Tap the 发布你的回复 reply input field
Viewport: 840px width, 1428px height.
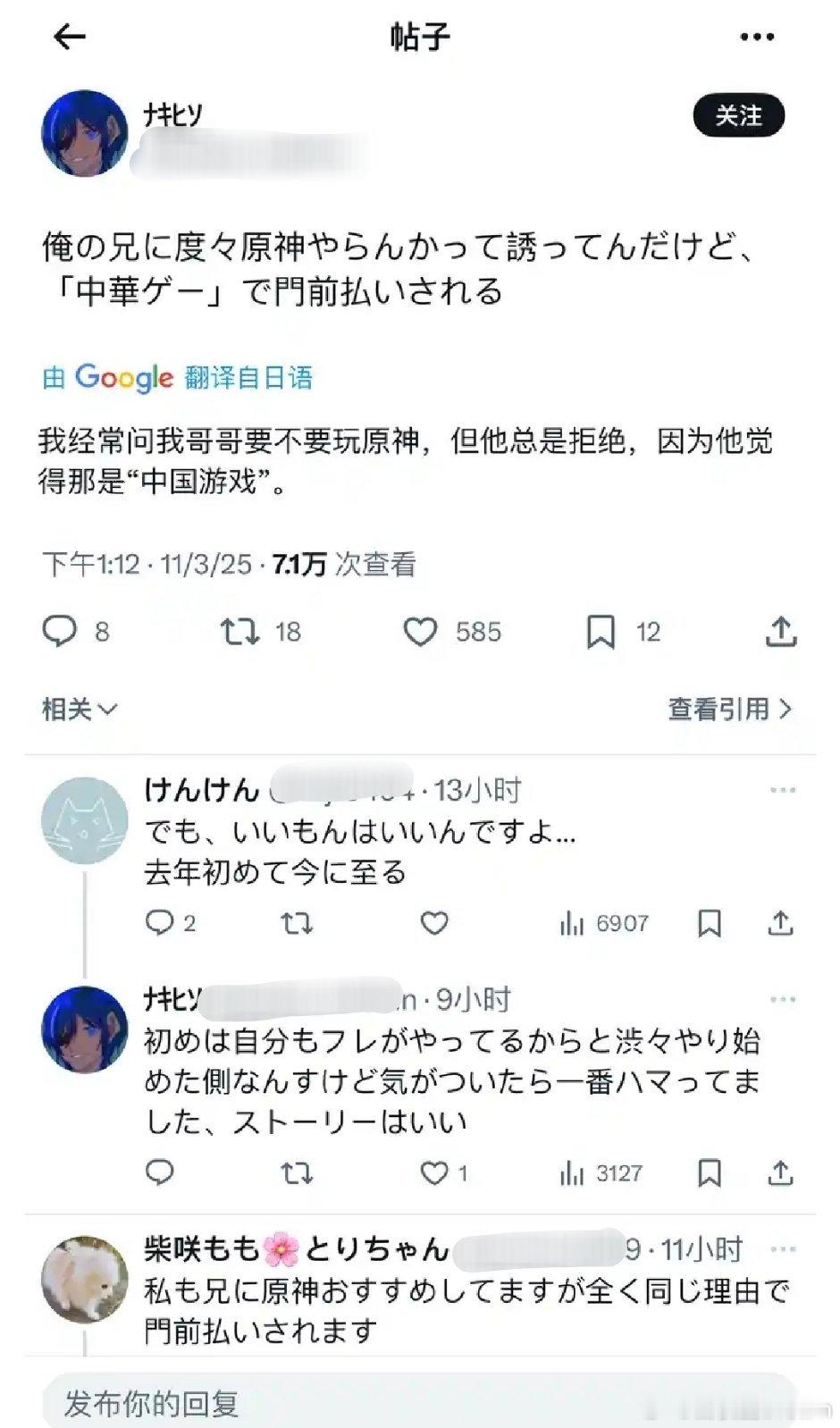coord(419,1403)
